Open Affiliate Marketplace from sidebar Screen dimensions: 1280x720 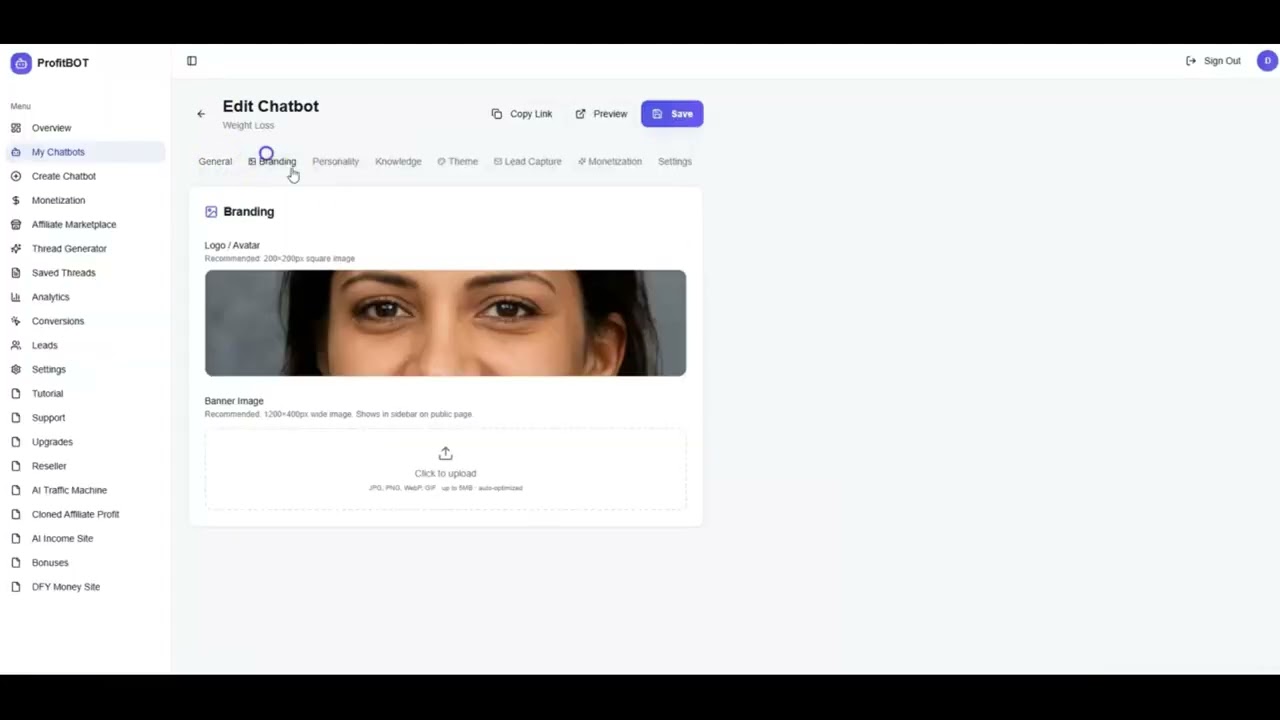click(x=85, y=224)
